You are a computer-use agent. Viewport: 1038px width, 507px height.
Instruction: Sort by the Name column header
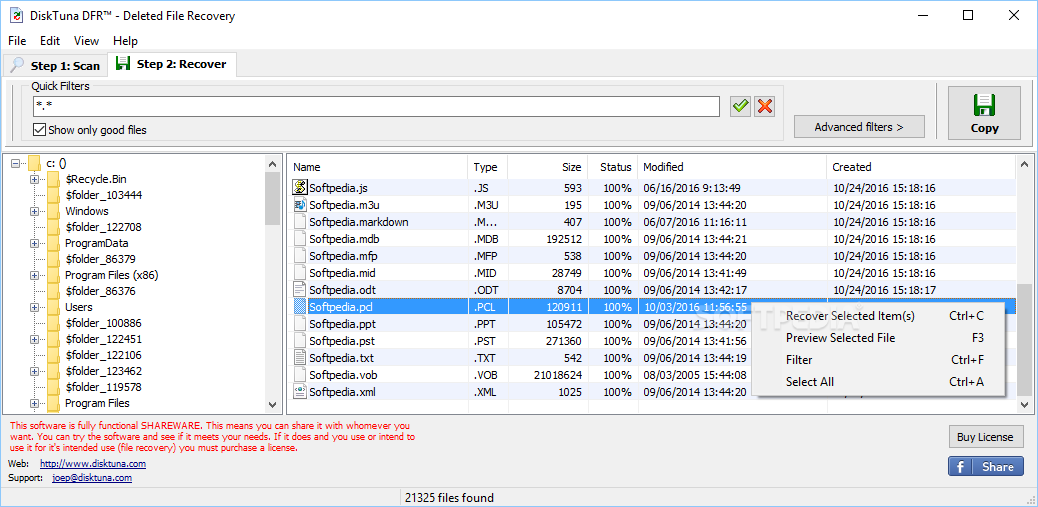point(377,167)
